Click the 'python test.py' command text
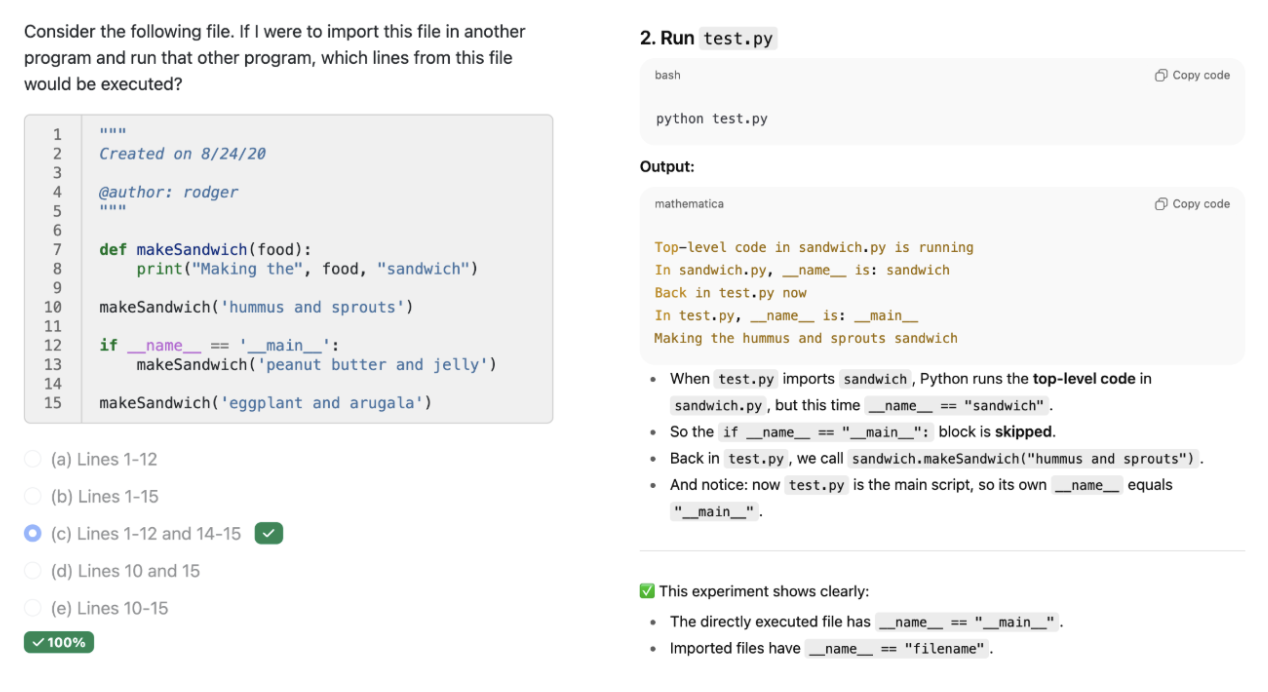This screenshot has height=692, width=1268. pyautogui.click(x=711, y=118)
